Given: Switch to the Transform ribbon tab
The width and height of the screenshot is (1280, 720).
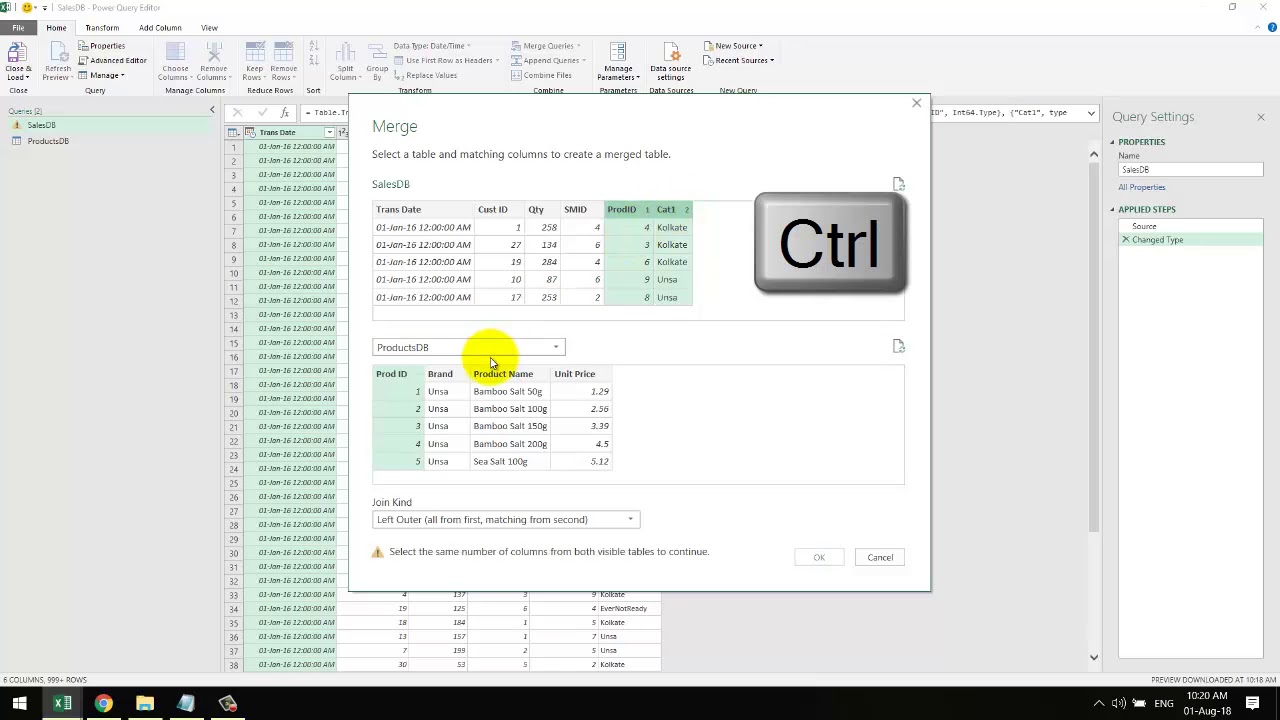Looking at the screenshot, I should point(102,28).
